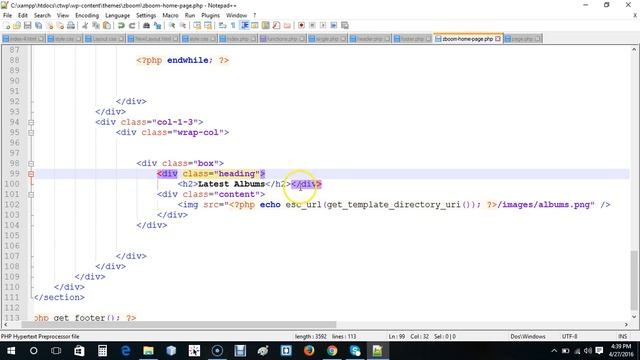Viewport: 640px width, 360px height.
Task: Open the Language menu
Action: coord(117,15)
